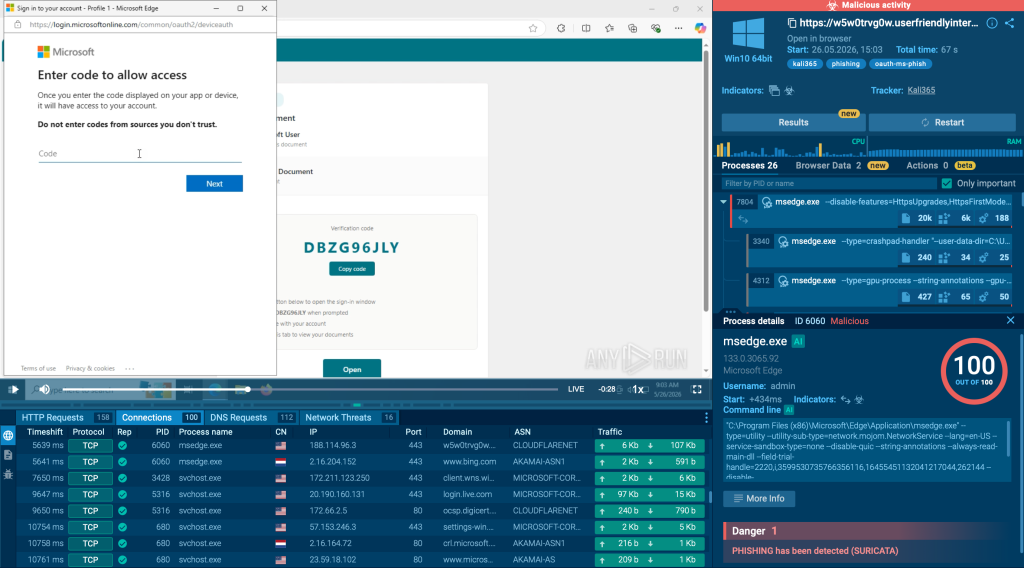1024x568 pixels.
Task: Click the windows indicator icon beside Indicators
Action: pos(774,91)
